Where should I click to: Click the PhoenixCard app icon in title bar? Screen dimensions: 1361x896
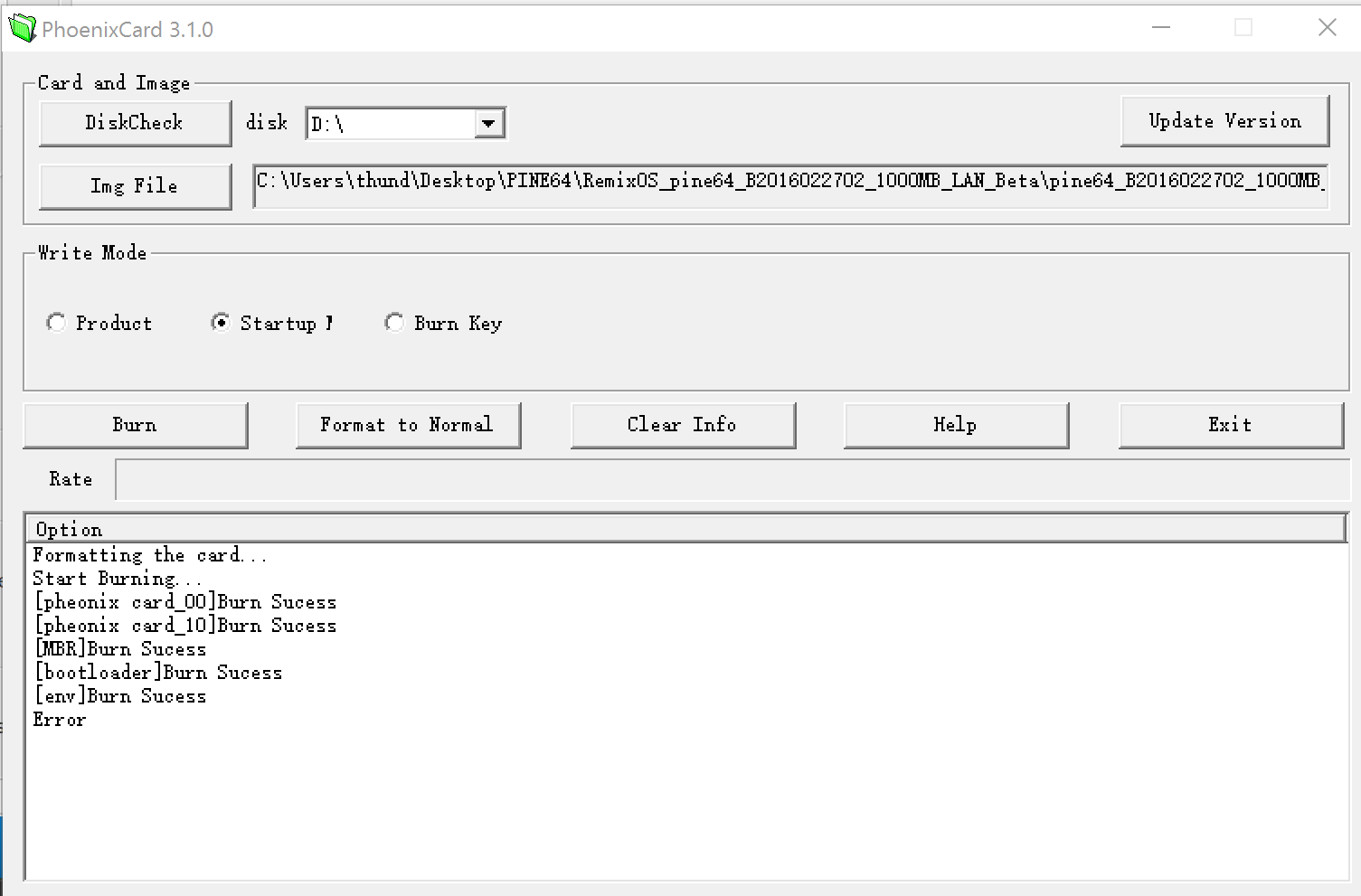click(22, 29)
